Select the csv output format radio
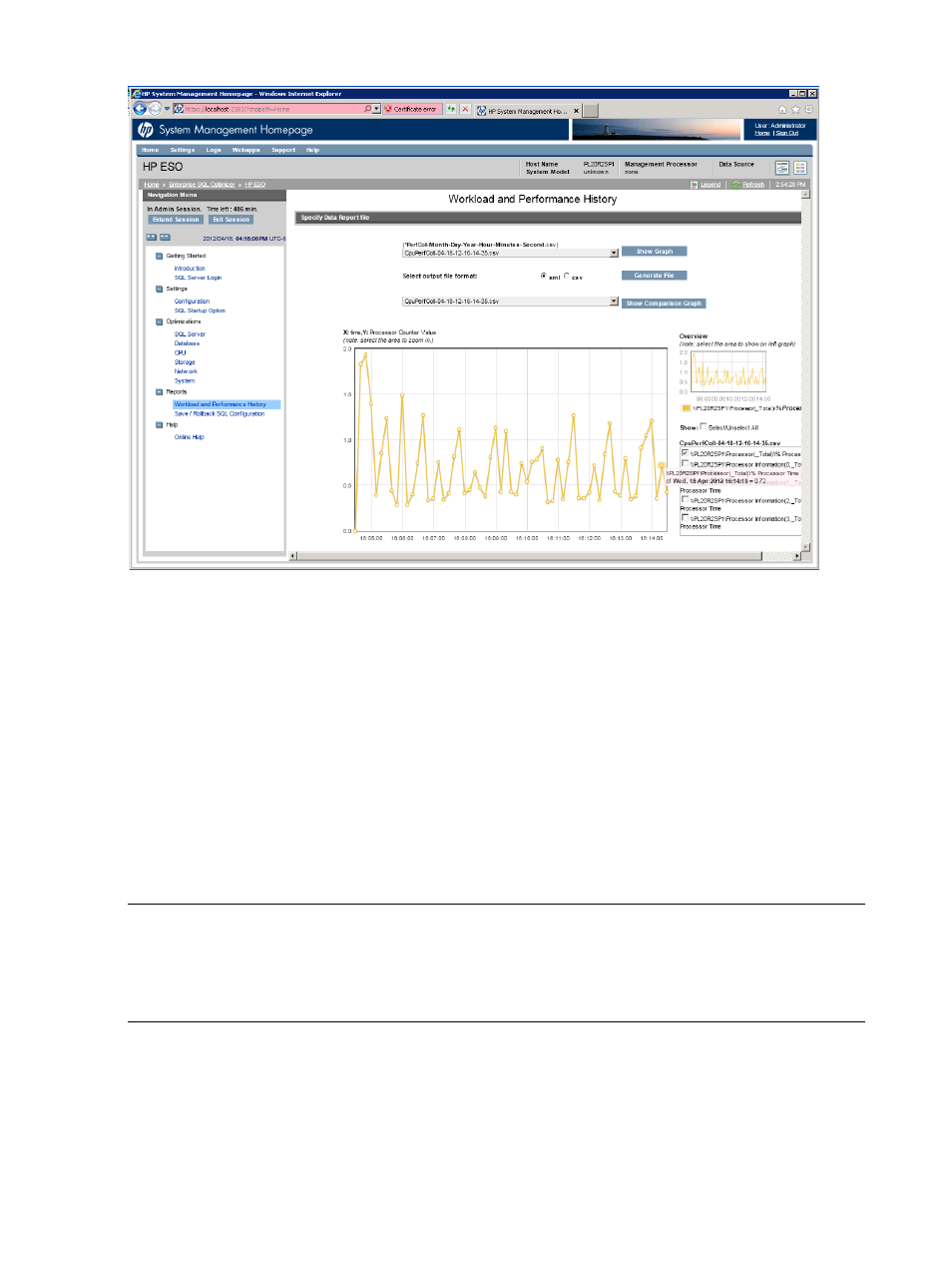Screen dimensions: 952x1268 (x=567, y=276)
